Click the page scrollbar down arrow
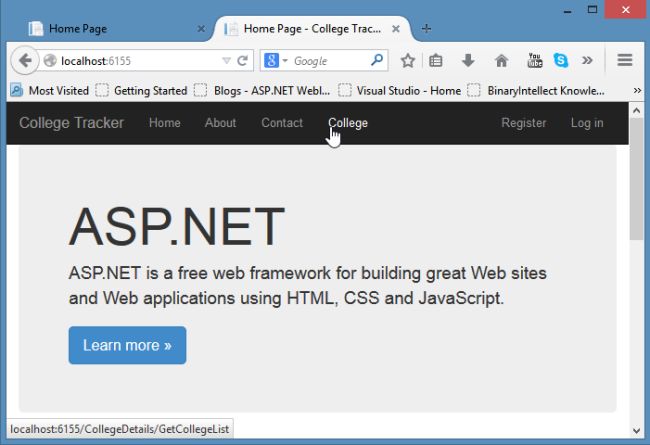650x445 pixels. click(x=636, y=430)
